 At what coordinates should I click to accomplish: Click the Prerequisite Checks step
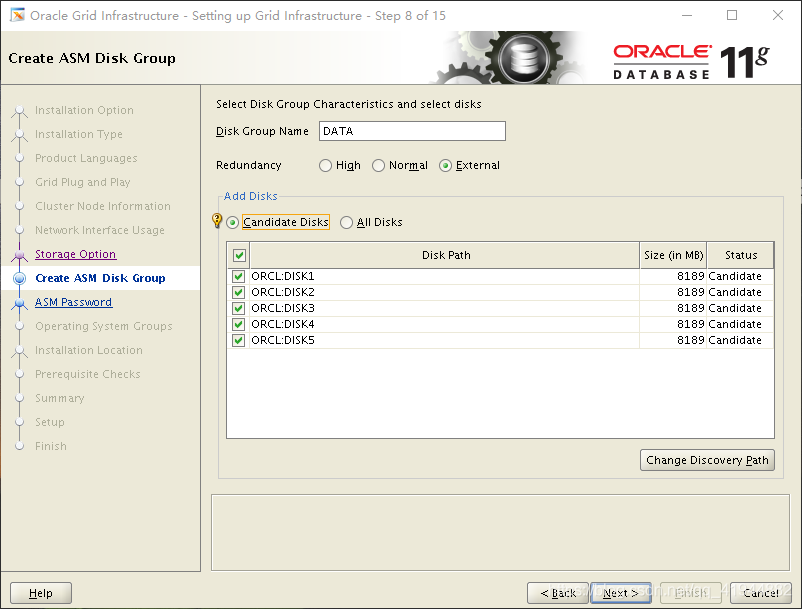88,374
